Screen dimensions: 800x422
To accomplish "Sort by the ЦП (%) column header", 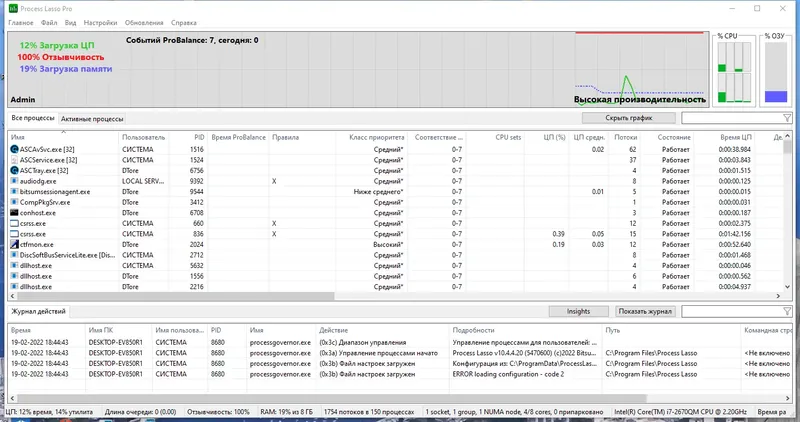I will click(x=547, y=137).
